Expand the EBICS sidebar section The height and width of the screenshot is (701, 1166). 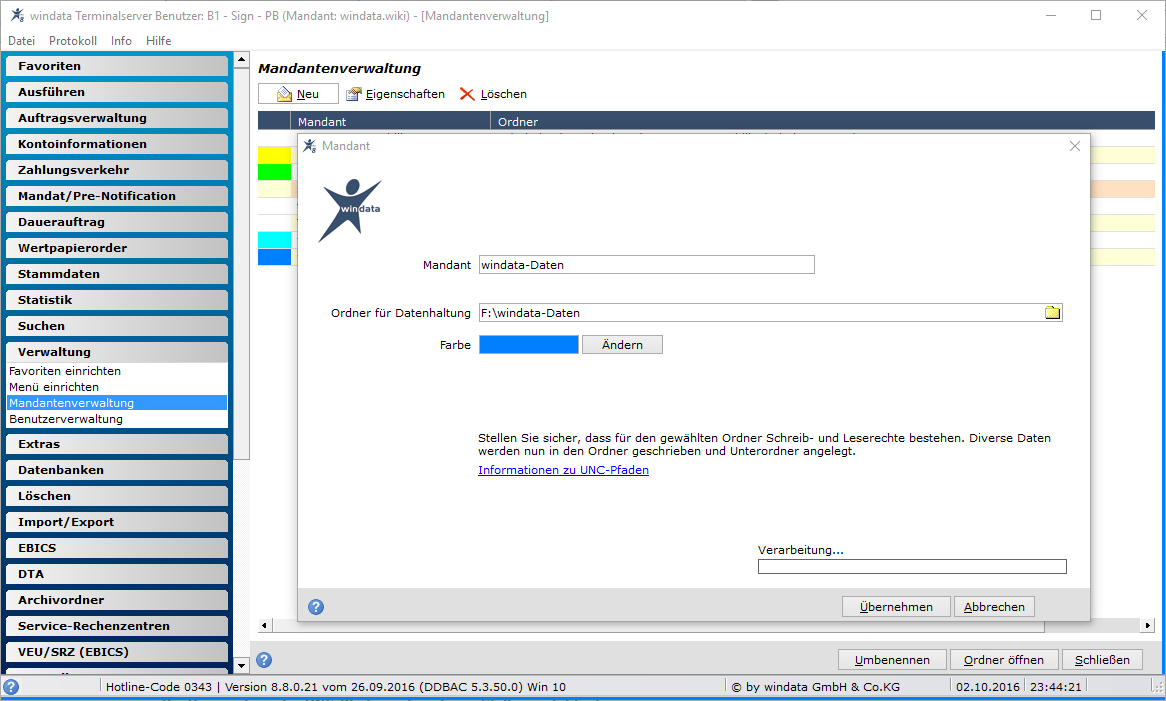(117, 549)
